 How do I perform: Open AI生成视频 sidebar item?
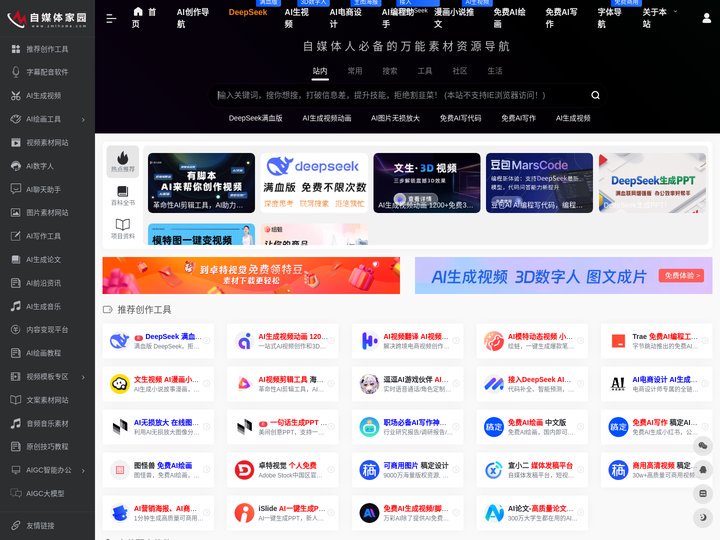tap(47, 96)
